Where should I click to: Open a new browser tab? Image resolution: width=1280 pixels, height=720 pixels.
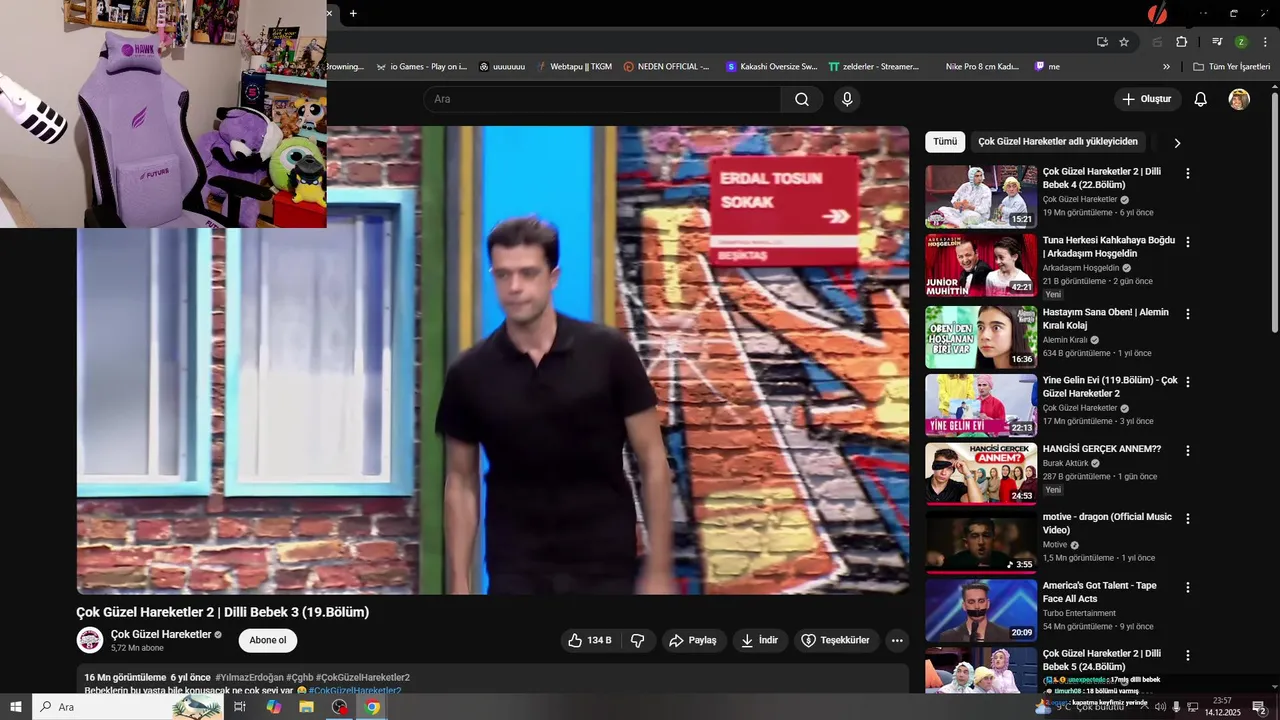[x=353, y=13]
